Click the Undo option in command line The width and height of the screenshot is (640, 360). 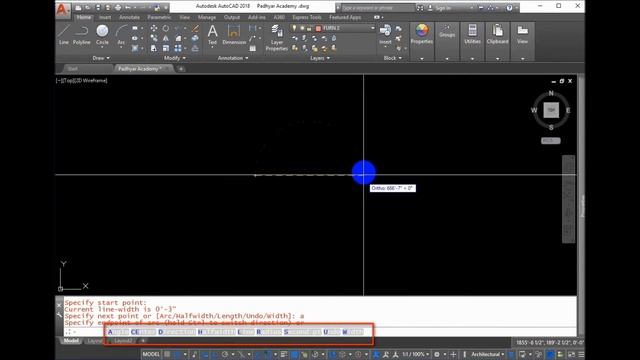331,332
